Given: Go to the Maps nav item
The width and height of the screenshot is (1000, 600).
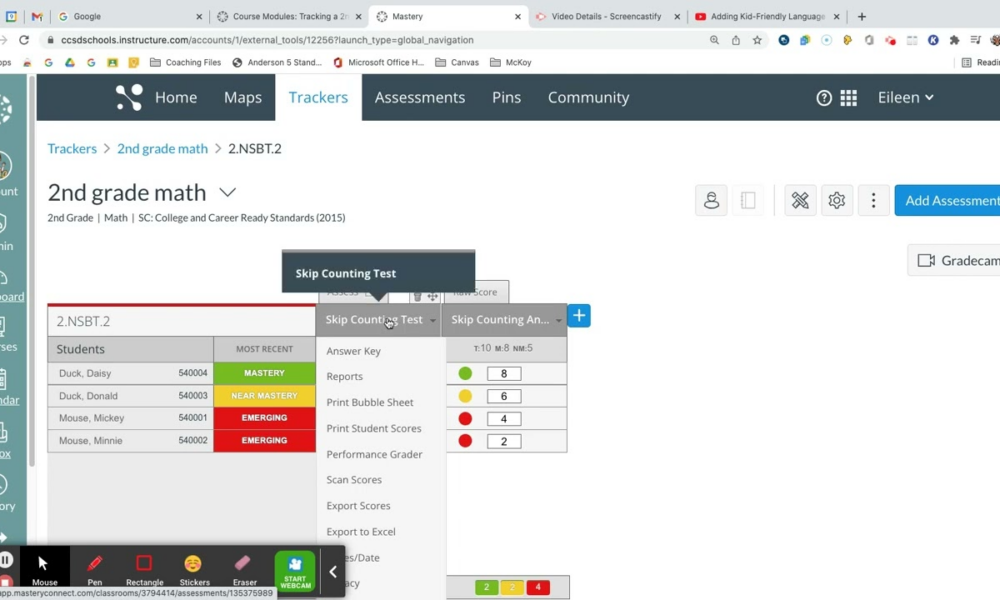Looking at the screenshot, I should point(243,98).
